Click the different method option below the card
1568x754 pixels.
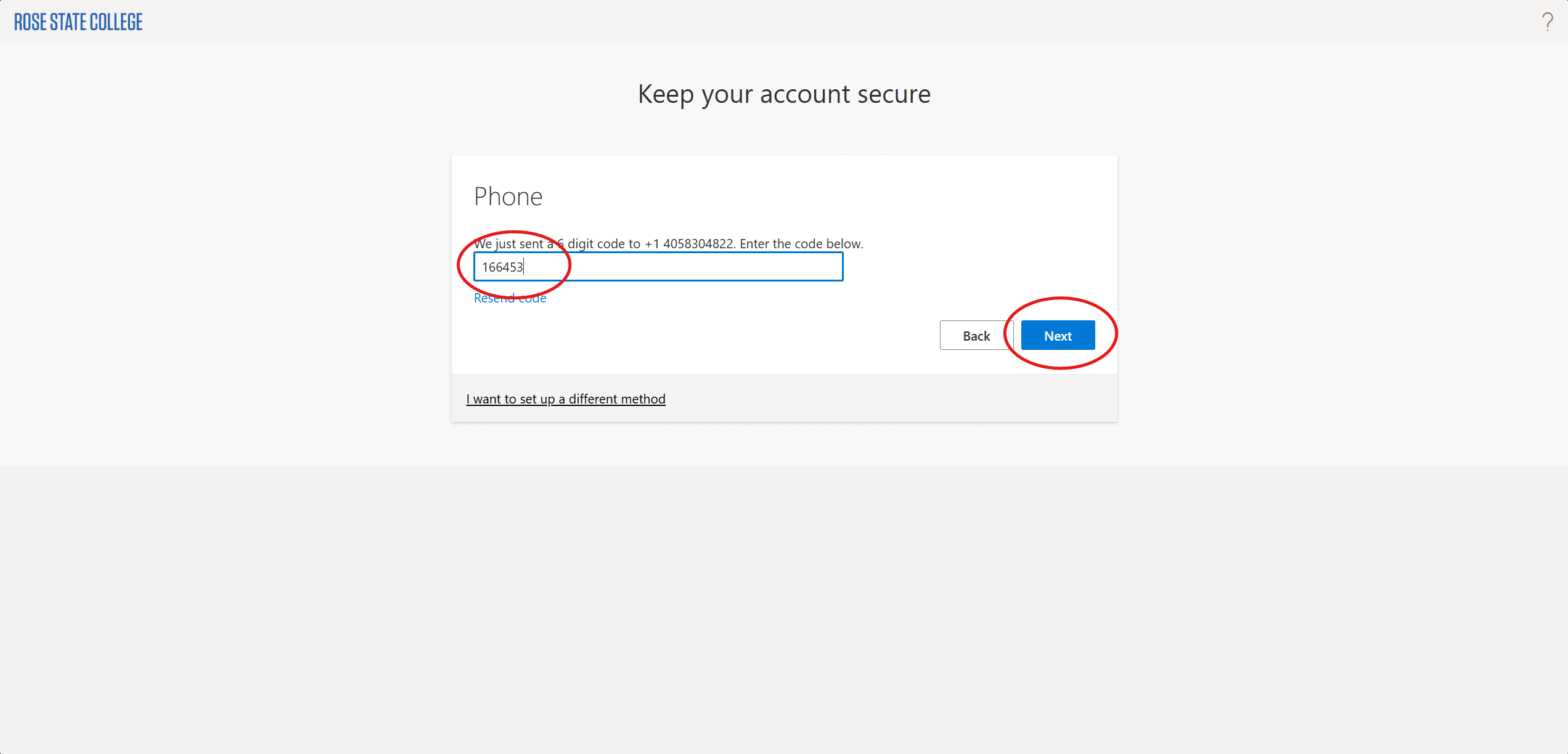pyautogui.click(x=565, y=399)
